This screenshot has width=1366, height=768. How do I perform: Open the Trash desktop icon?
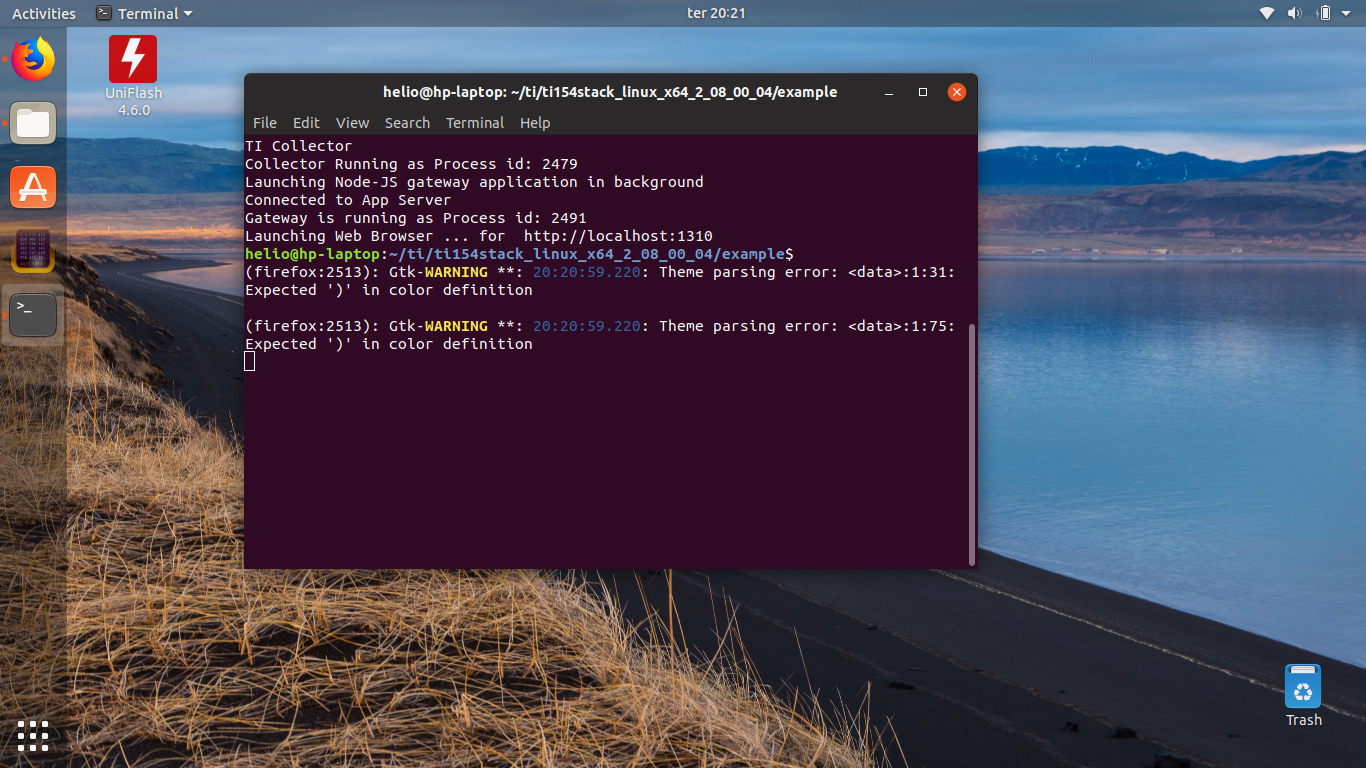(1303, 696)
